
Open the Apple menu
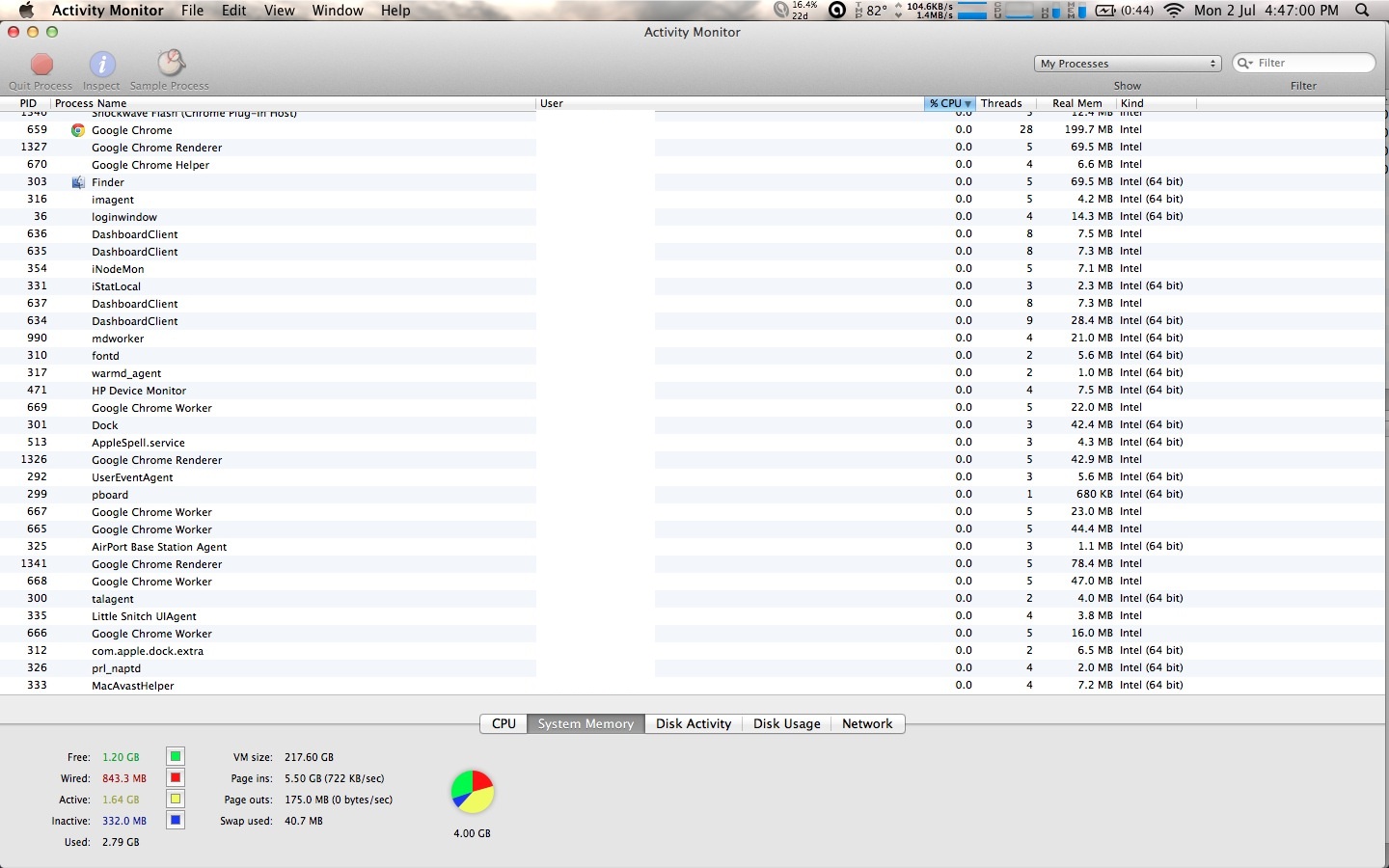point(26,11)
